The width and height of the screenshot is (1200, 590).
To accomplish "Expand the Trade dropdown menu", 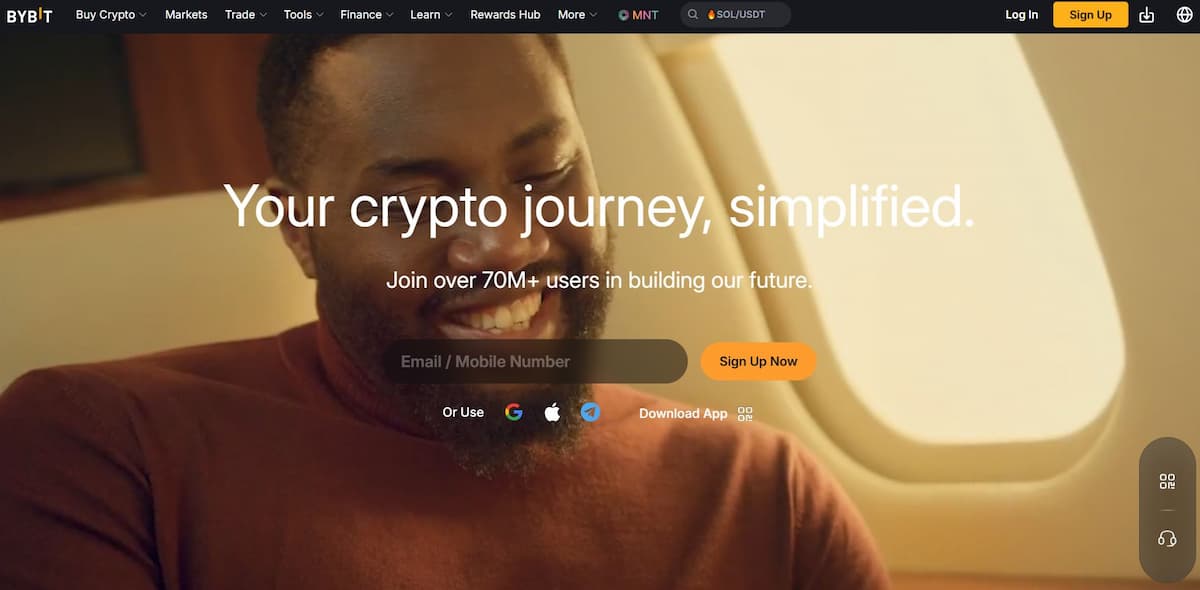I will point(246,15).
